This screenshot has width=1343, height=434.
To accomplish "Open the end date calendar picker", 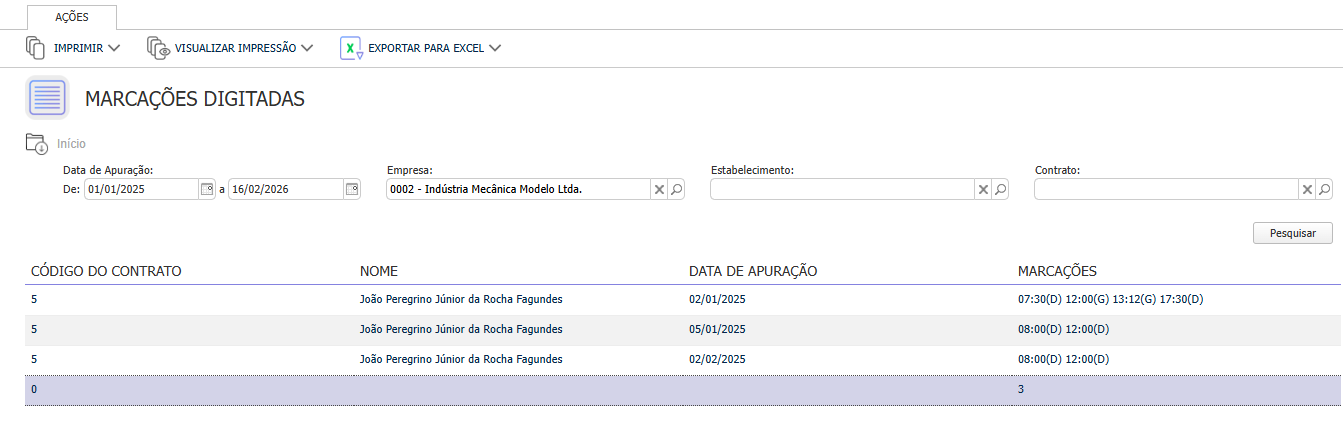I will [x=352, y=189].
